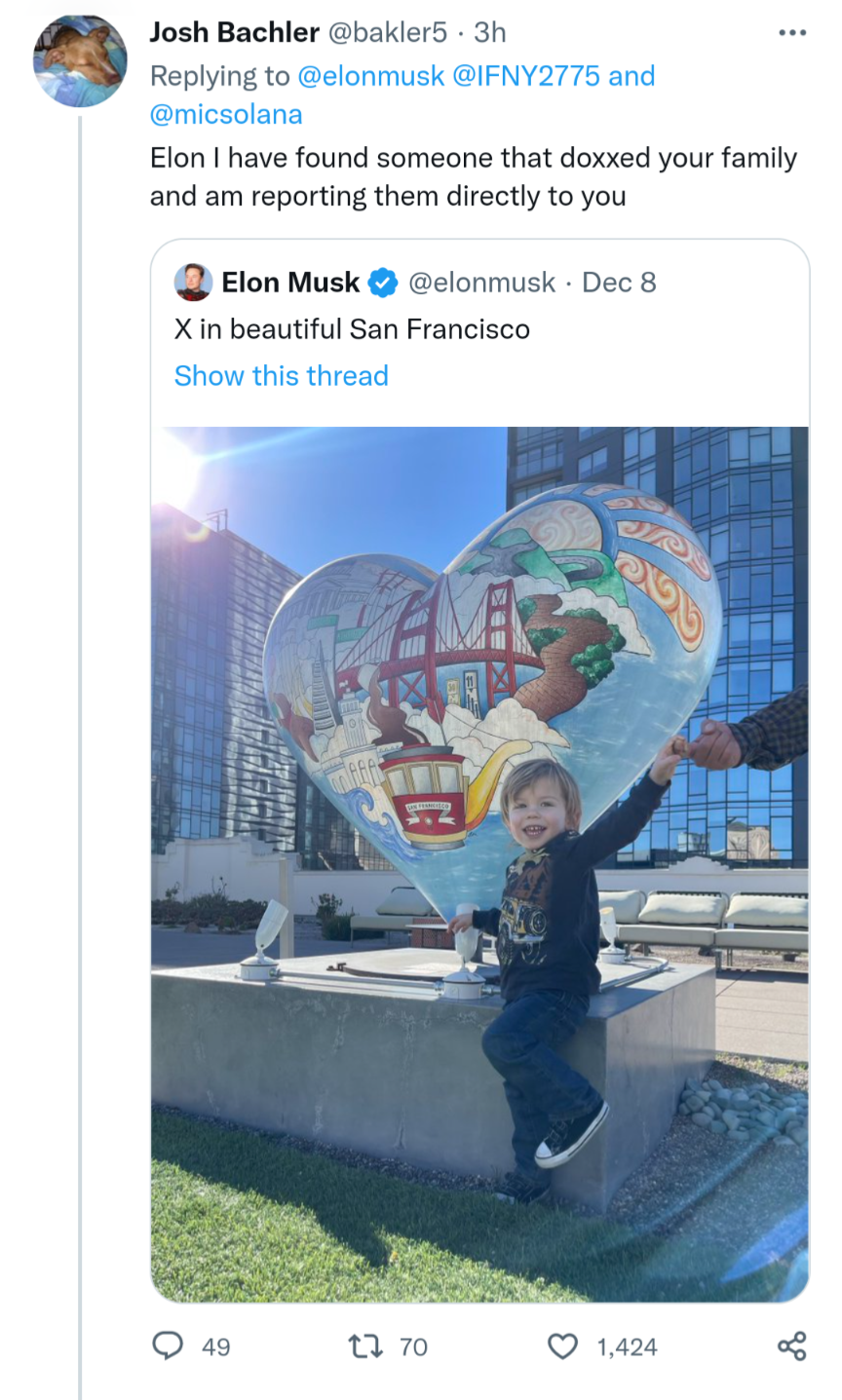Open Josh Bachler's profile avatar
The width and height of the screenshot is (842, 1400).
(80, 61)
